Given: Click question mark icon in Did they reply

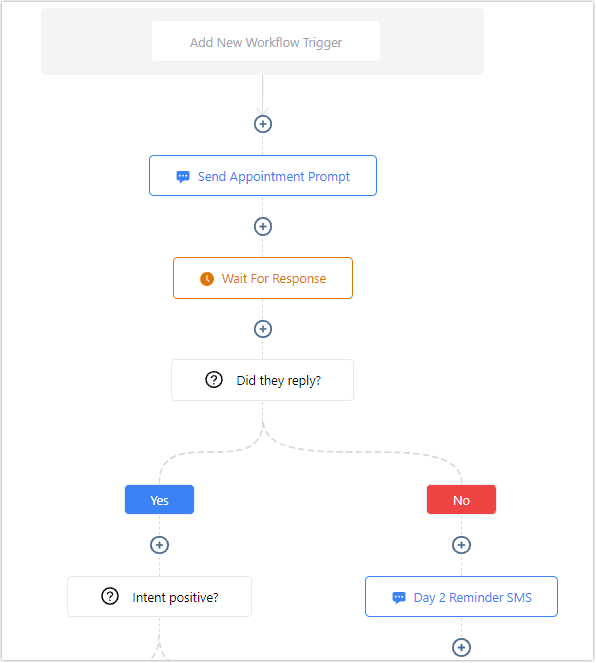Looking at the screenshot, I should (x=214, y=380).
